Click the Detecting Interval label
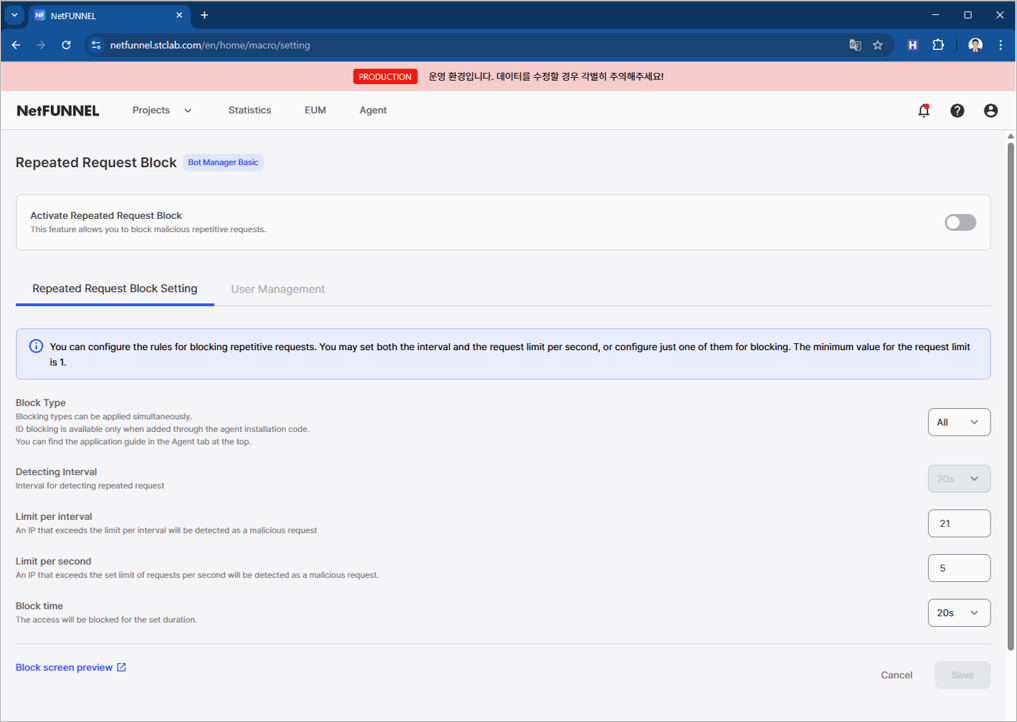Image resolution: width=1017 pixels, height=722 pixels. [56, 472]
